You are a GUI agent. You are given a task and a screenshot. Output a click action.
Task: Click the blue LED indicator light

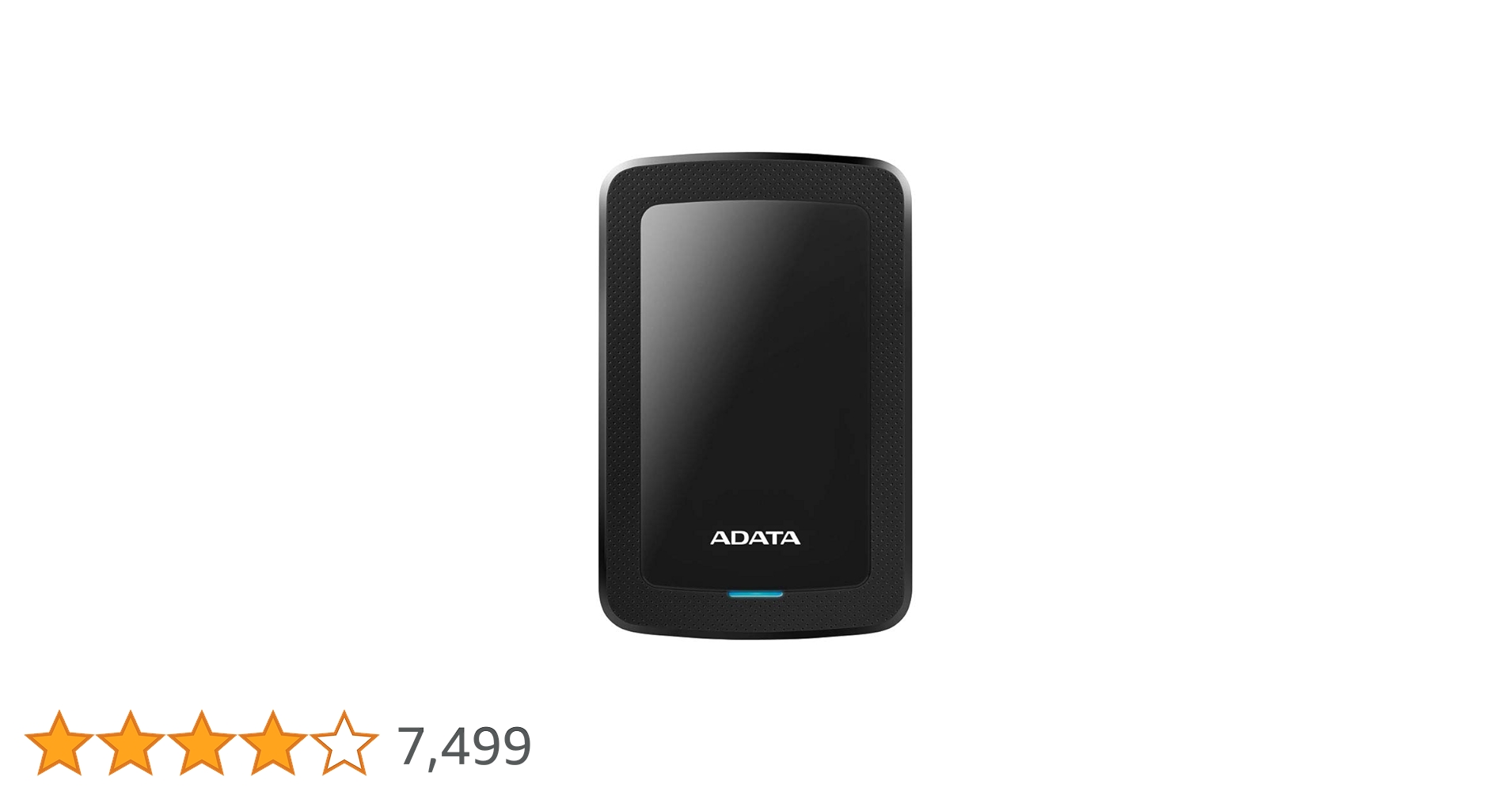coord(755,594)
